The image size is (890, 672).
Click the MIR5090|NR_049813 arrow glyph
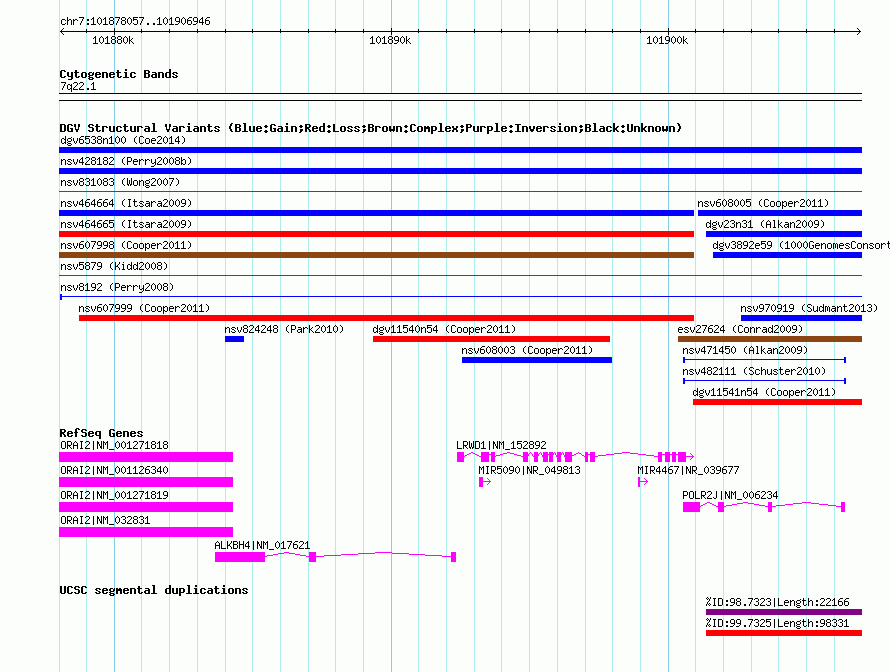pos(485,482)
